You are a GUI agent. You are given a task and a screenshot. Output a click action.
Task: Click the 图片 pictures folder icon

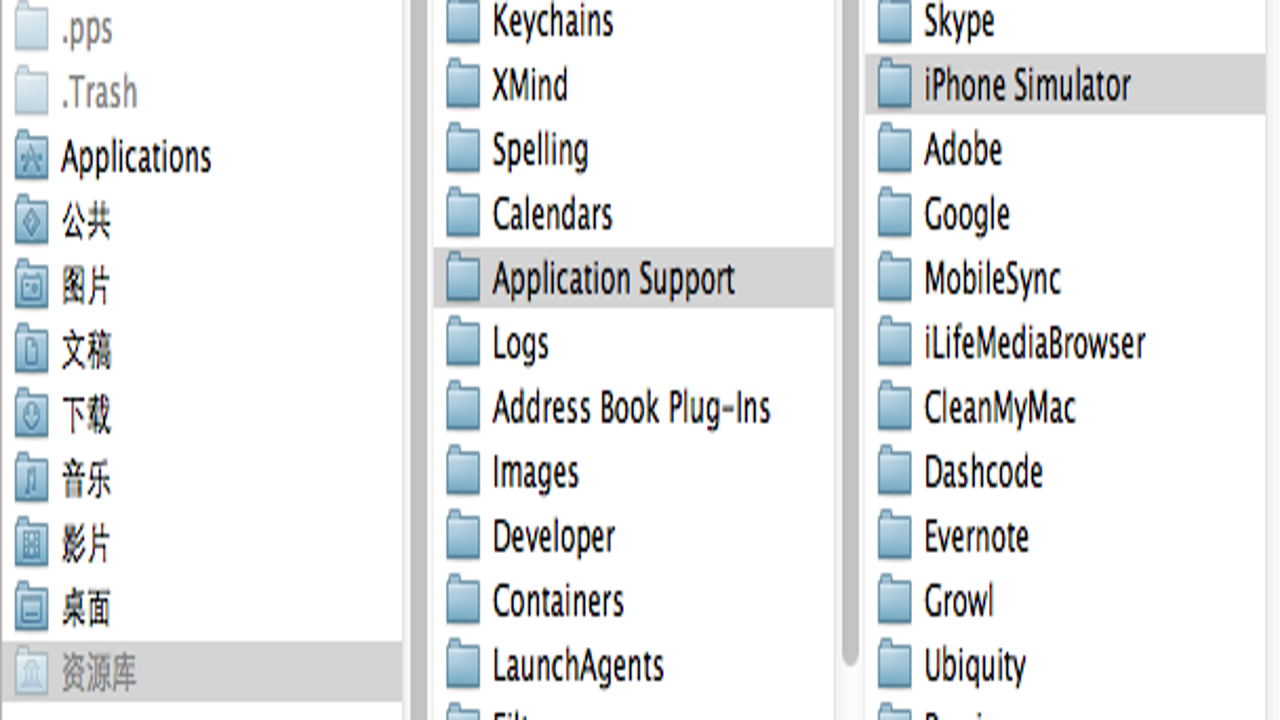coord(32,287)
